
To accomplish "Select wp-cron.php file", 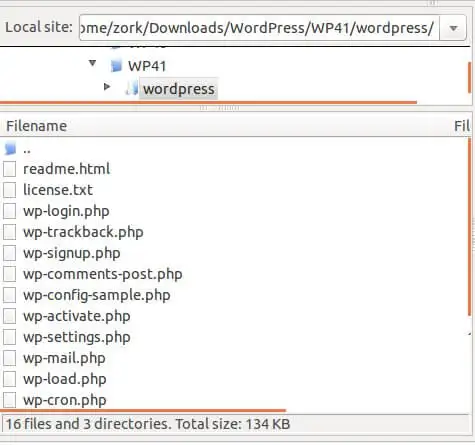I will point(65,400).
